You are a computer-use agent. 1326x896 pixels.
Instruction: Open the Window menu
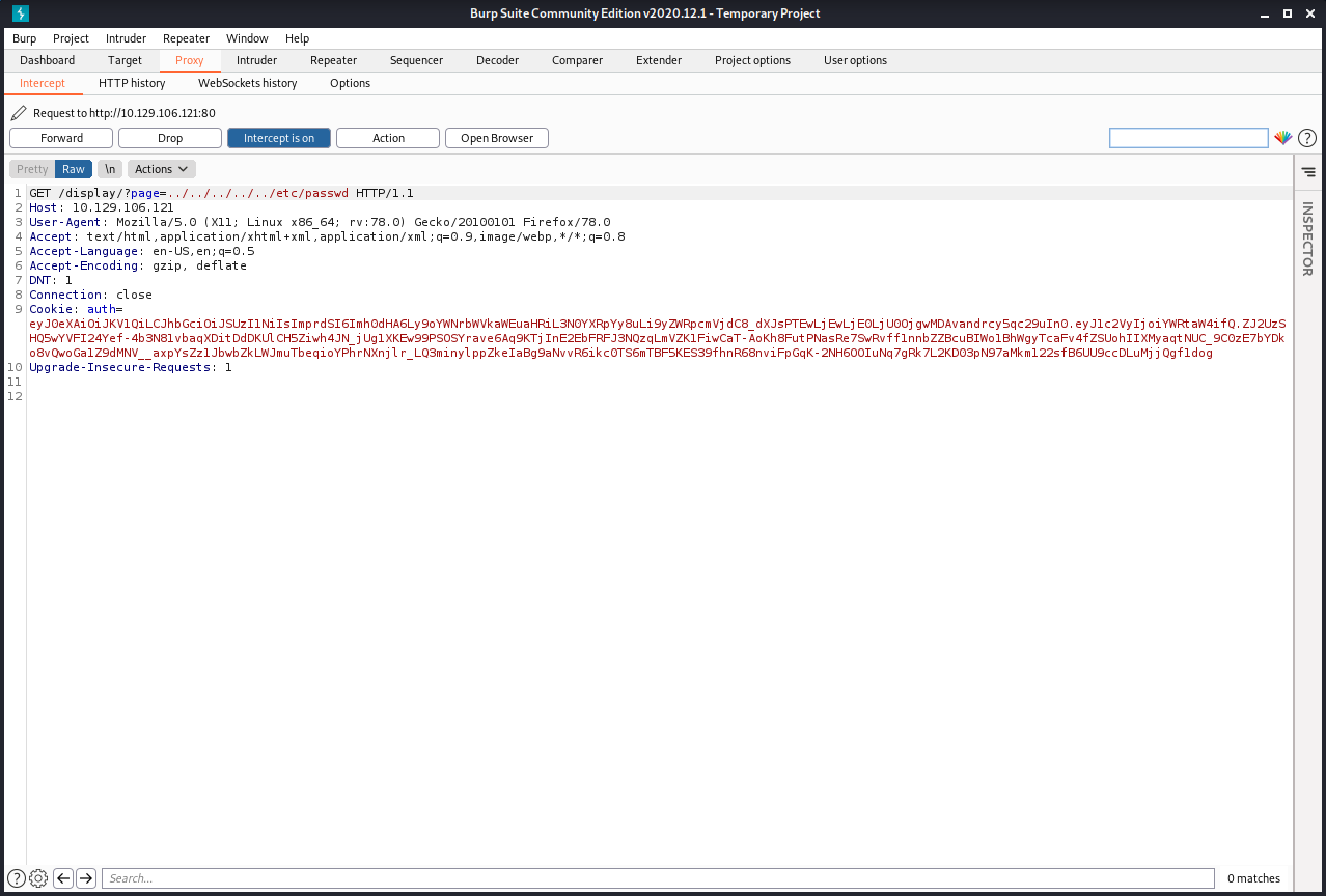(247, 38)
